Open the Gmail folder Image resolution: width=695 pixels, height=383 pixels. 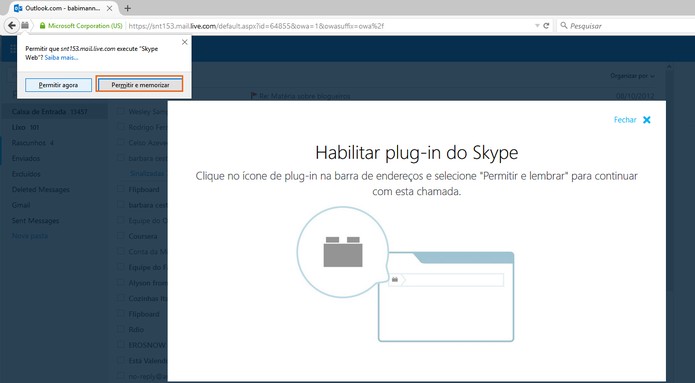click(21, 205)
